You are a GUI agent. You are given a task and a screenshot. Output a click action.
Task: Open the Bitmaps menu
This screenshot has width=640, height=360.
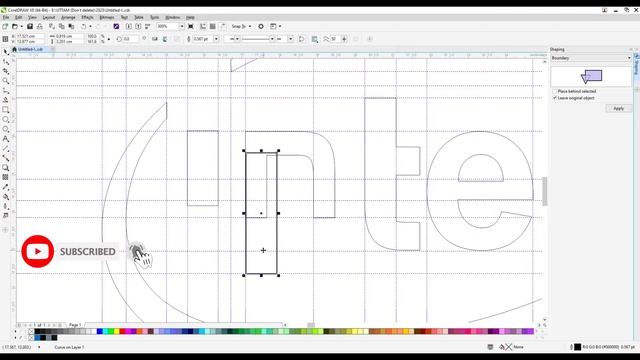click(x=107, y=18)
